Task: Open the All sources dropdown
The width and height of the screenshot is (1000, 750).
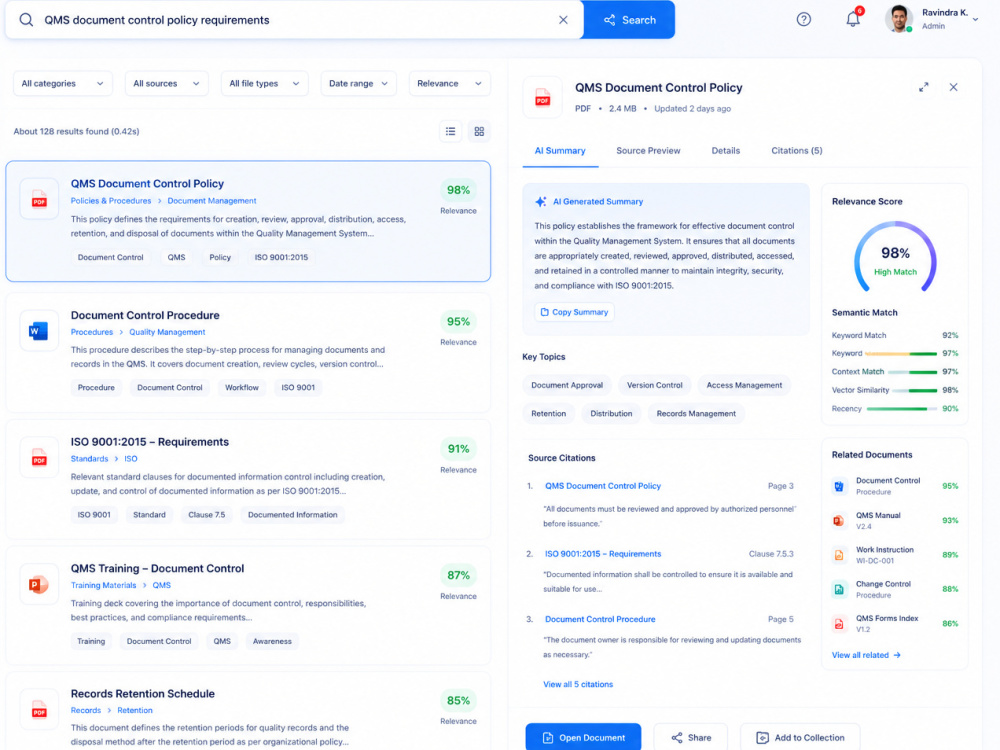Action: coord(166,84)
